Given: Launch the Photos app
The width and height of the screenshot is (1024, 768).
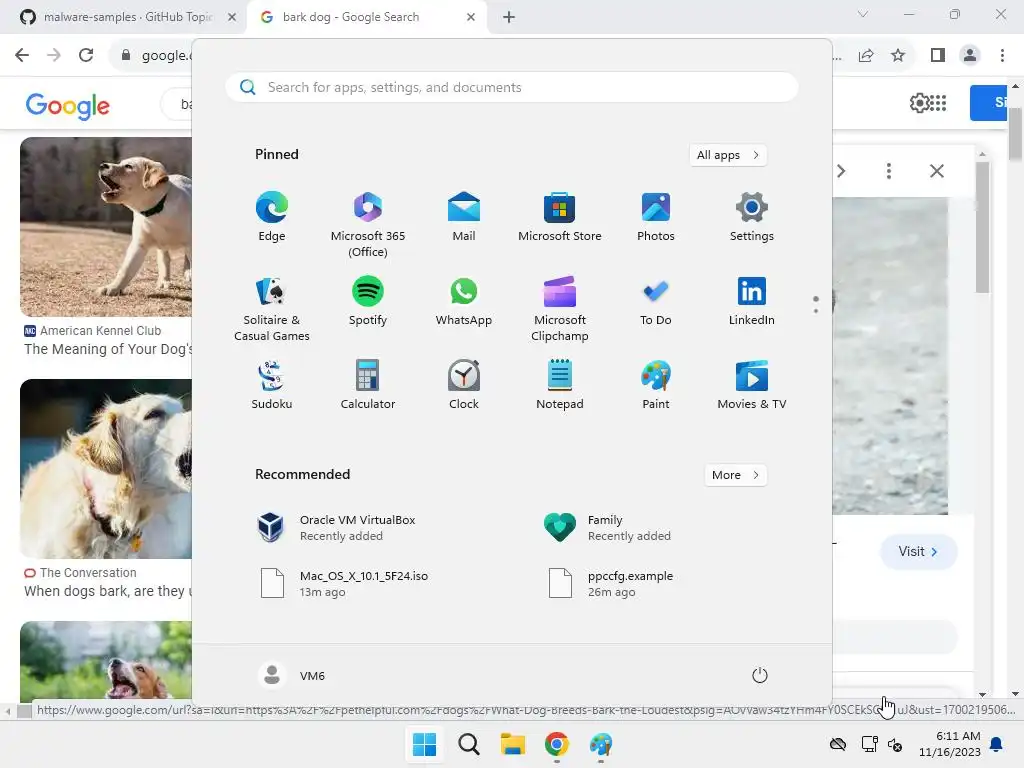Looking at the screenshot, I should [656, 217].
